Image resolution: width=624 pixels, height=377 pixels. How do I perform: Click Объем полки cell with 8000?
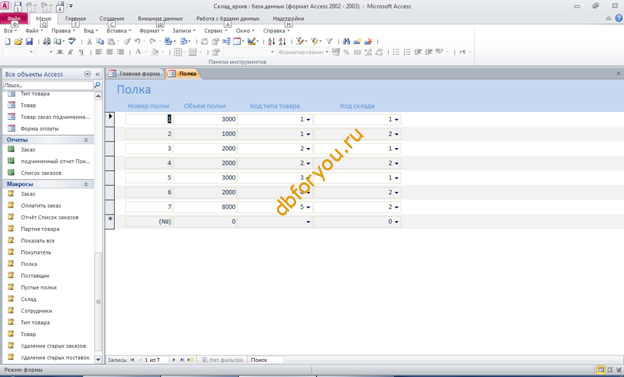pyautogui.click(x=205, y=207)
